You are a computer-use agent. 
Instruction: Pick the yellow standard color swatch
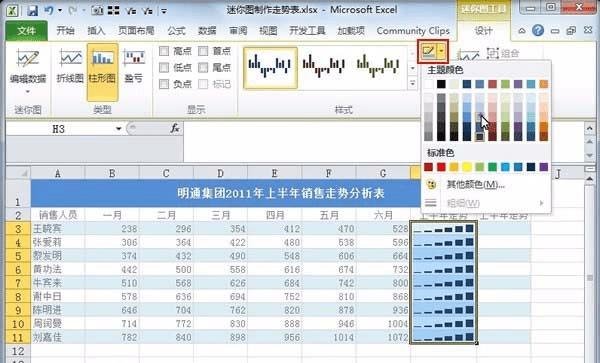click(x=467, y=167)
